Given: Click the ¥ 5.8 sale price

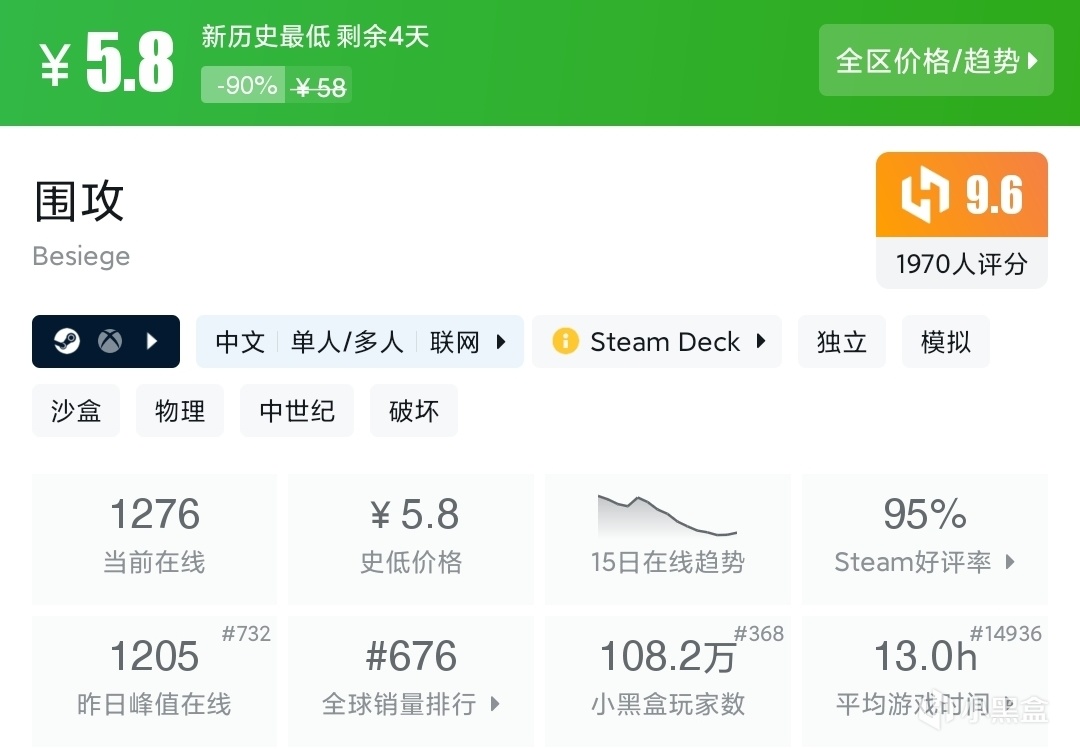Looking at the screenshot, I should coord(108,64).
